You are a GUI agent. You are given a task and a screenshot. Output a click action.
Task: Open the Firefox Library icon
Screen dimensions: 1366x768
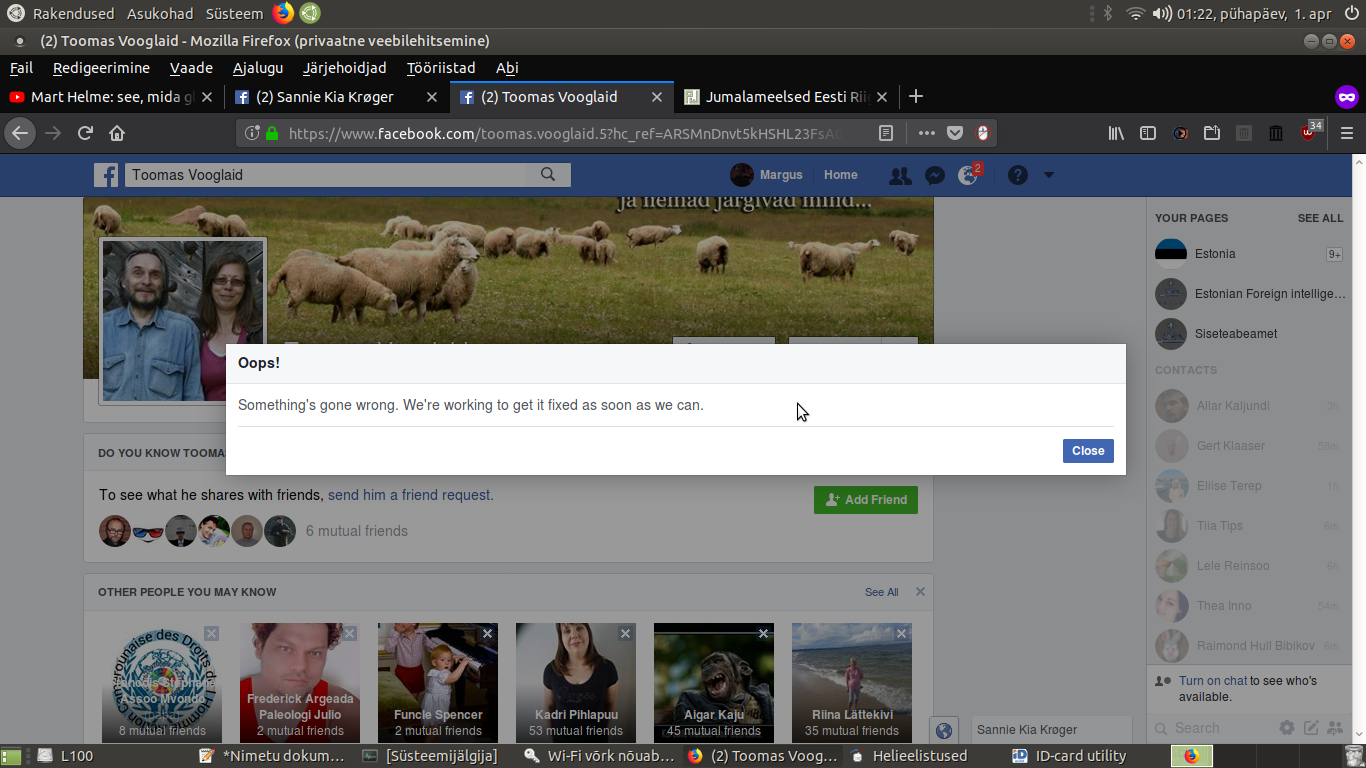pyautogui.click(x=1117, y=133)
